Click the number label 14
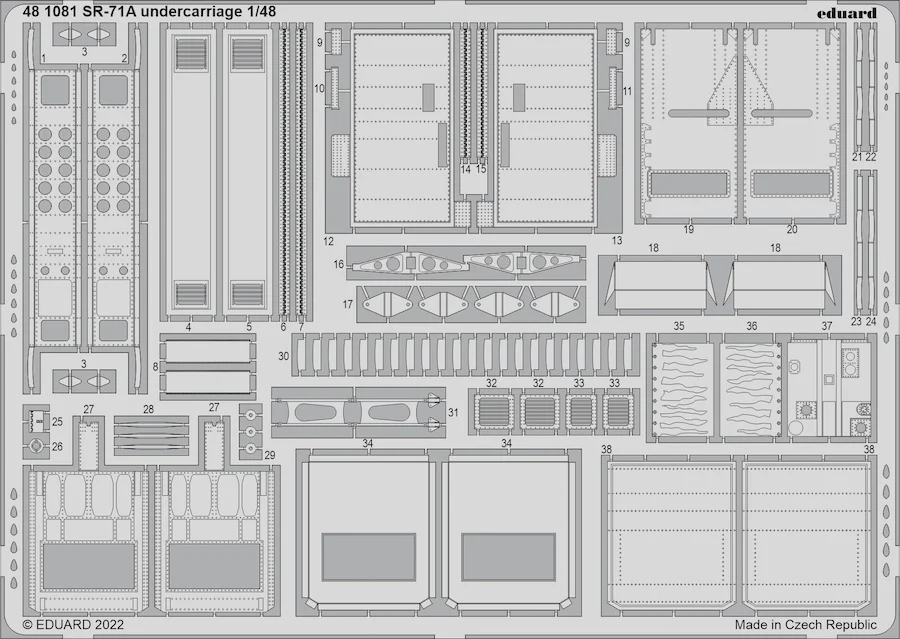Screen dimensions: 900x639 tap(465, 169)
